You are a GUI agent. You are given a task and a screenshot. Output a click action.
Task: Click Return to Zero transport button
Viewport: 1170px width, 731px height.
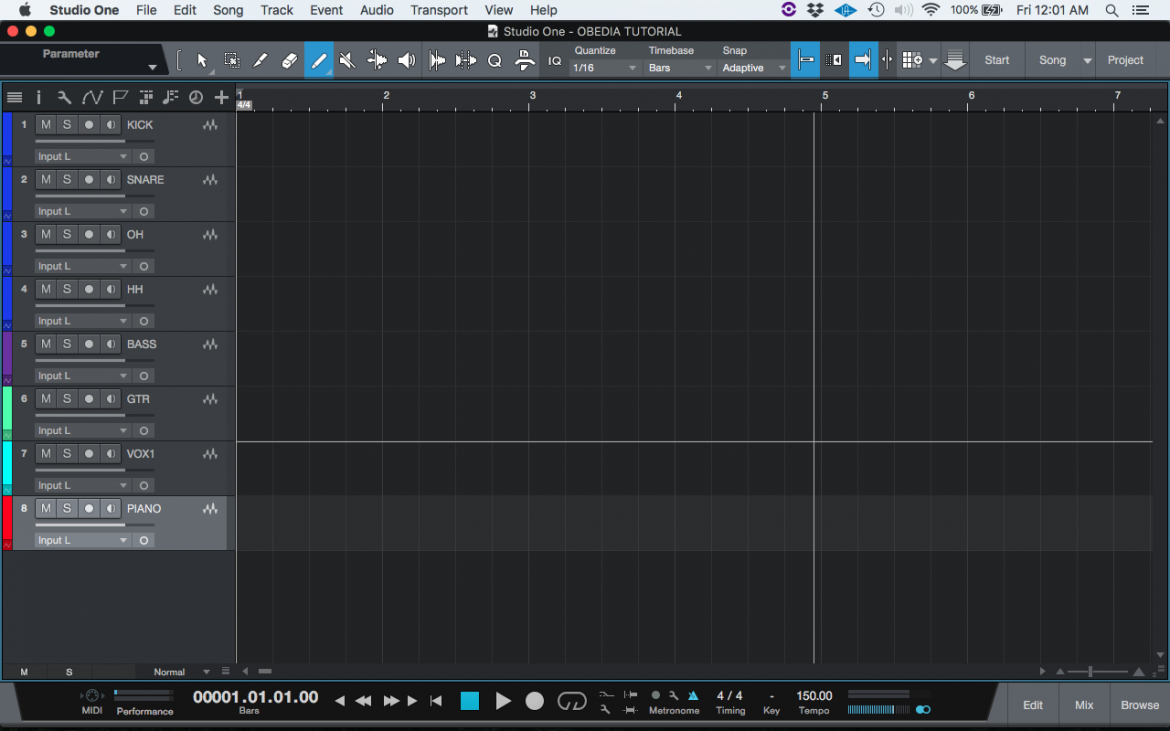pyautogui.click(x=436, y=701)
